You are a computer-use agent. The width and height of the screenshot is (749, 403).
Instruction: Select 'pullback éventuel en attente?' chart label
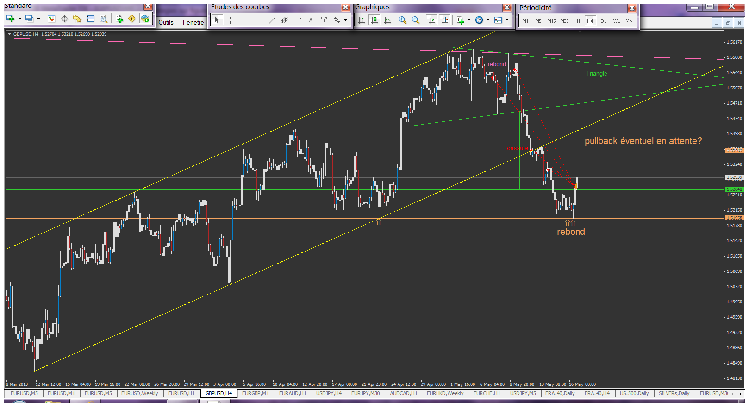(x=643, y=141)
